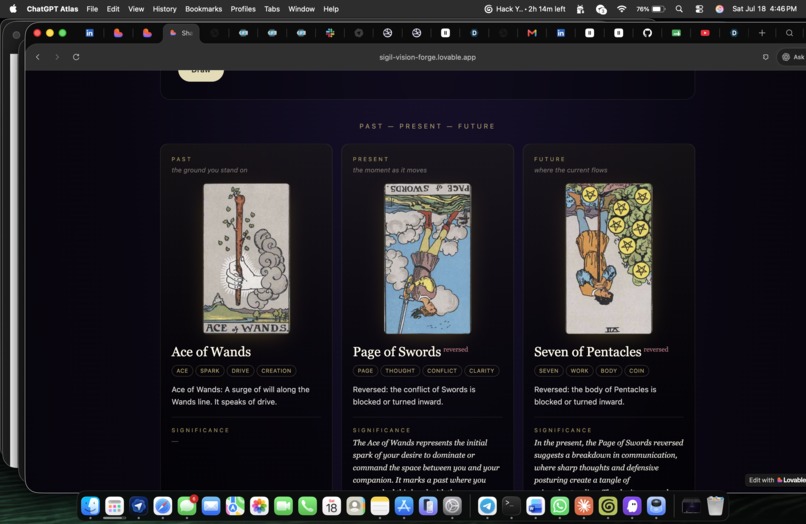This screenshot has height=524, width=806.
Task: Switch to the Gmail tab
Action: (532, 33)
